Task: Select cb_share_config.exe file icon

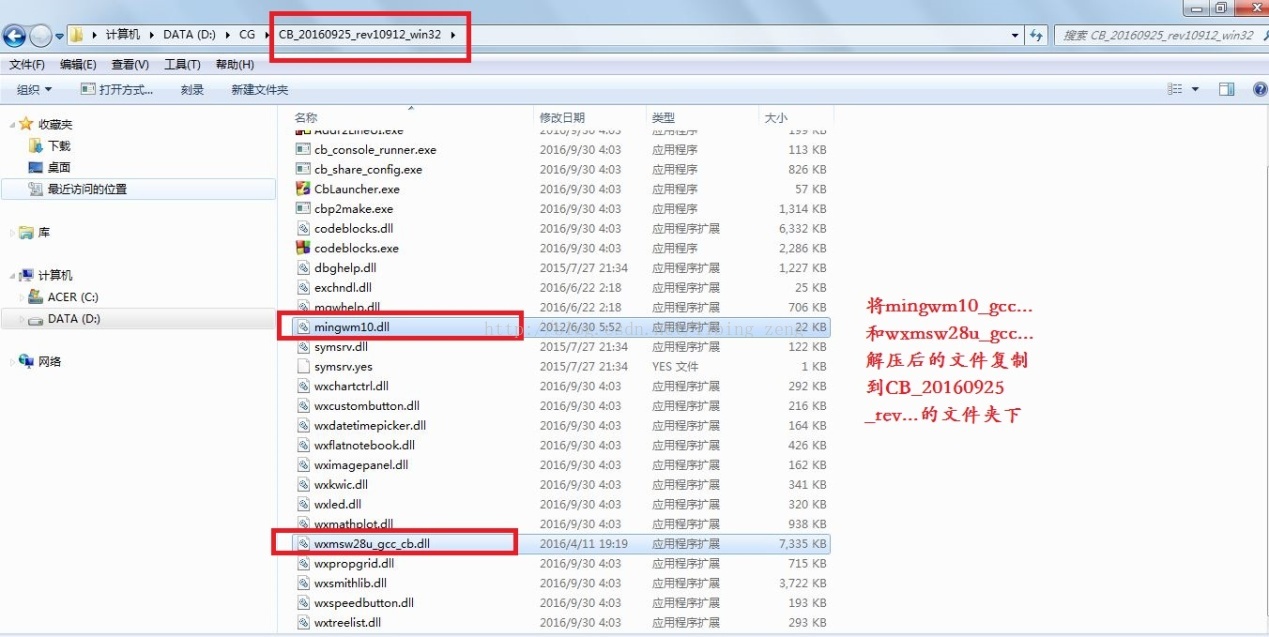Action: 304,169
